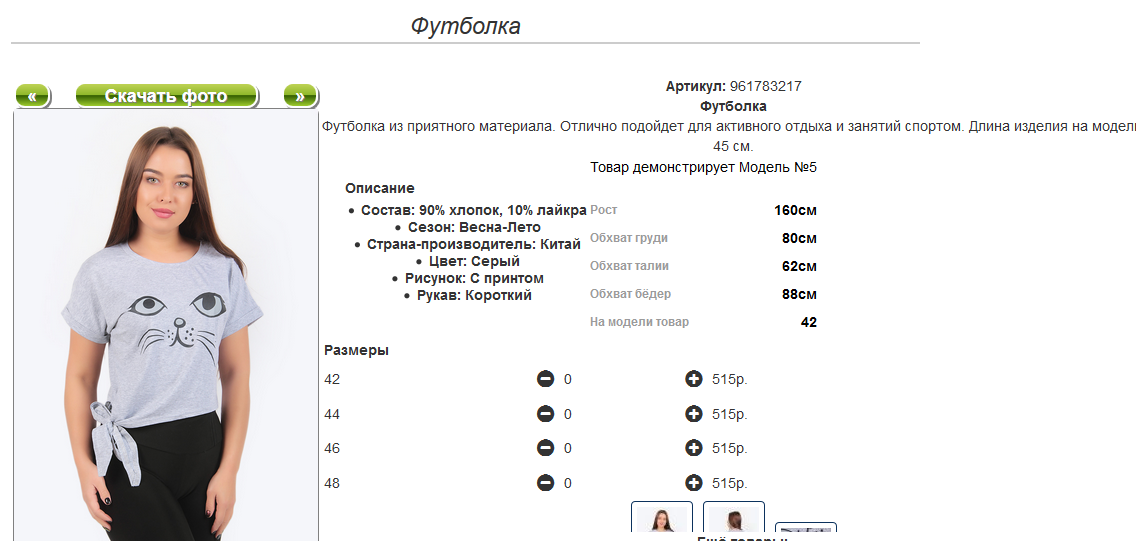
Task: Click the Размеры section label
Action: [x=356, y=351]
